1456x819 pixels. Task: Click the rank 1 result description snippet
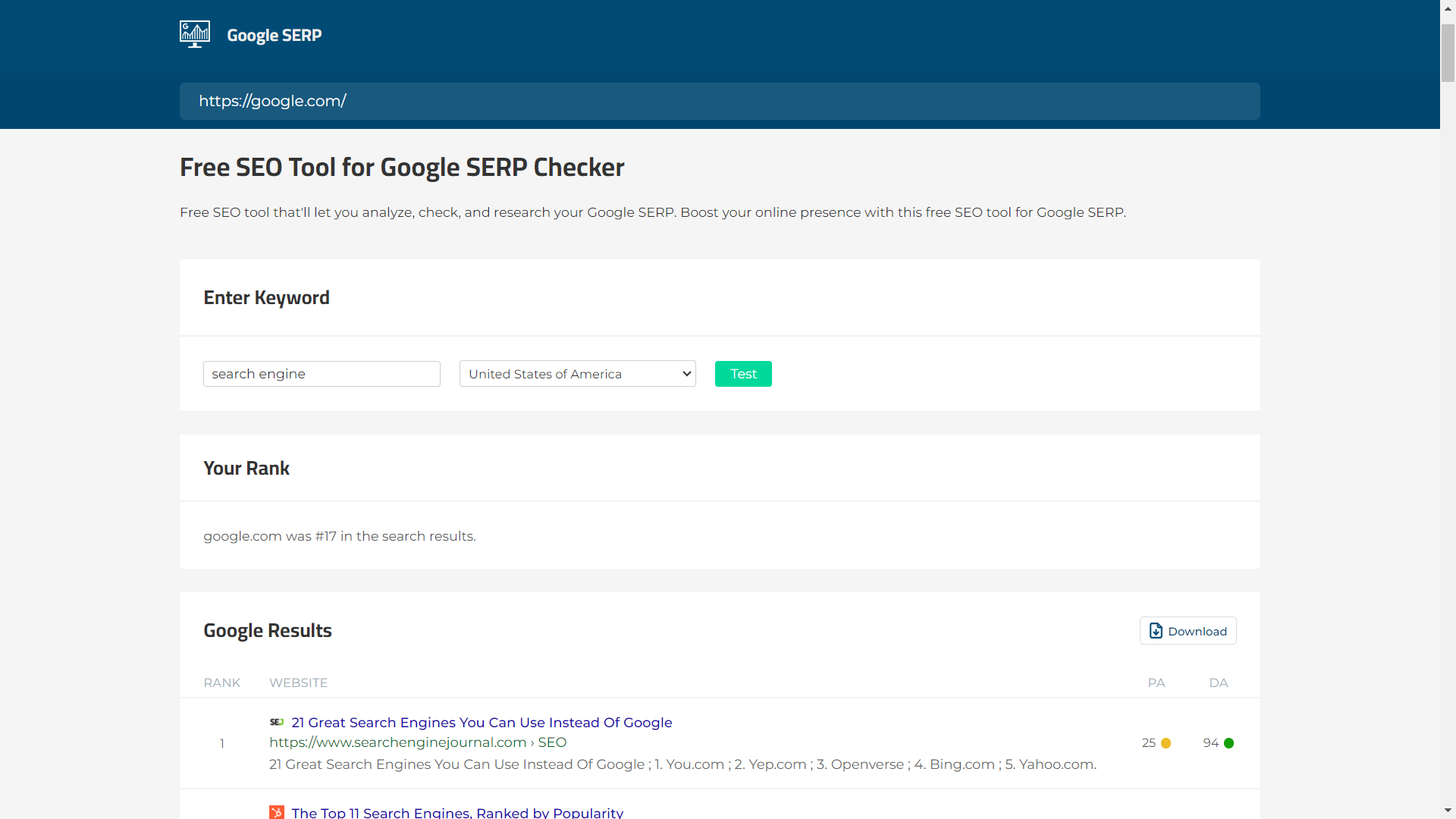pos(682,764)
